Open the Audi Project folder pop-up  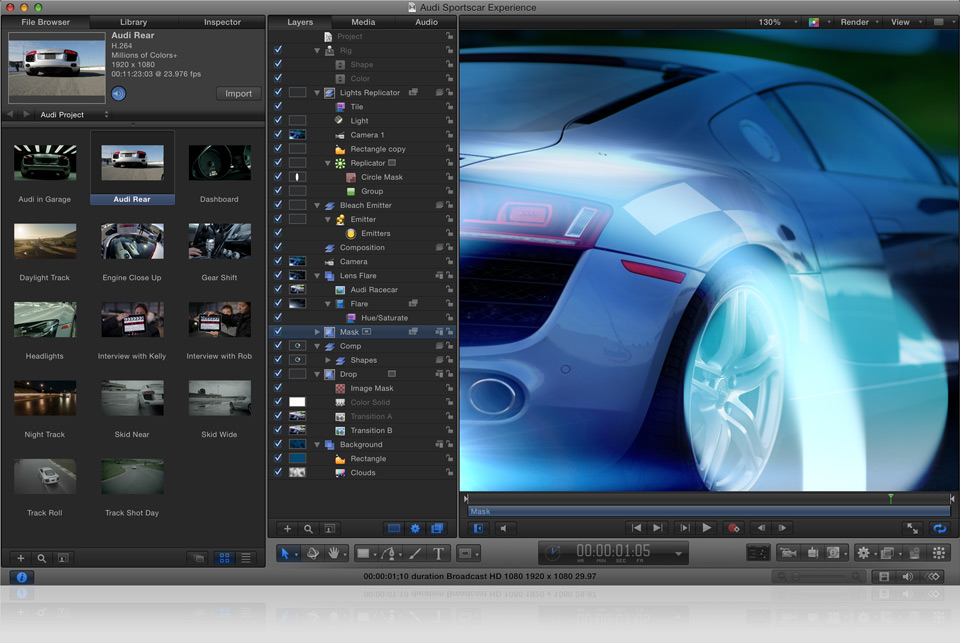click(x=74, y=115)
